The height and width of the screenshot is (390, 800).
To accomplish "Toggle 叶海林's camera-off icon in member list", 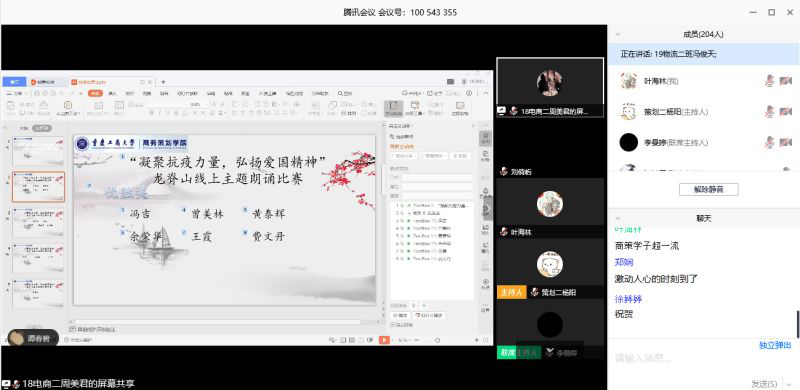I will (786, 81).
